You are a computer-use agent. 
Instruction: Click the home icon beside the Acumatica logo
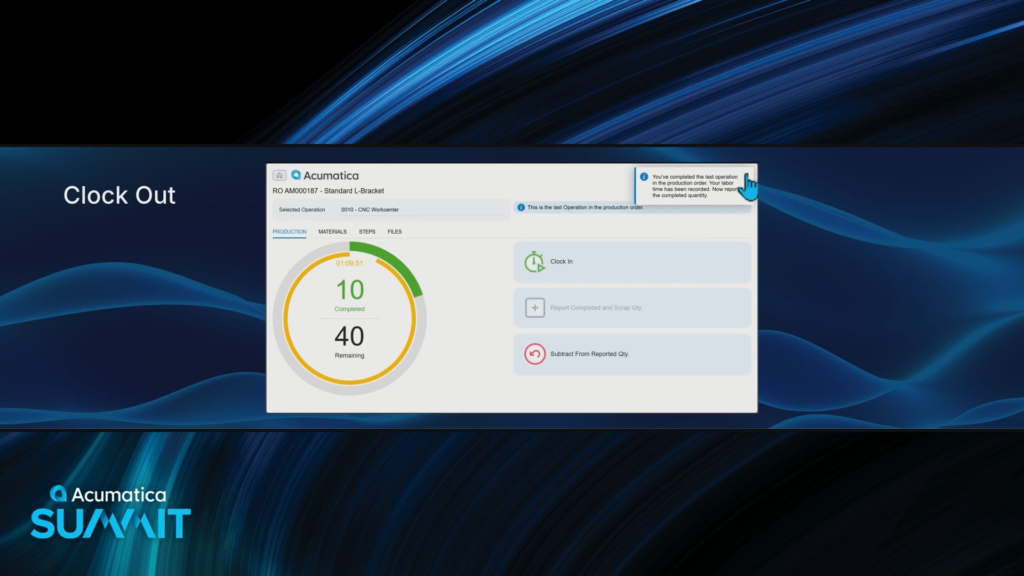coord(280,175)
